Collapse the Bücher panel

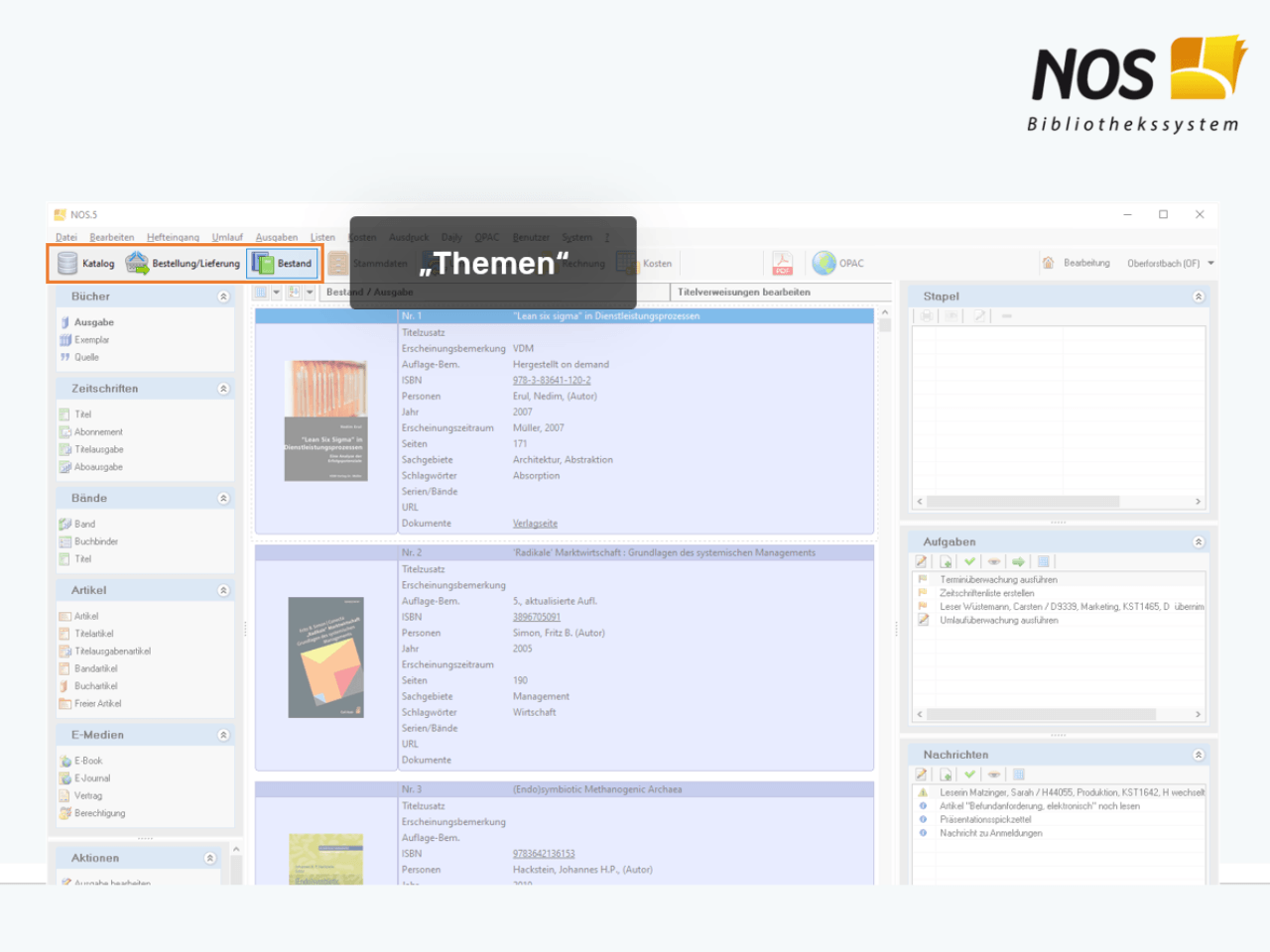pos(223,297)
